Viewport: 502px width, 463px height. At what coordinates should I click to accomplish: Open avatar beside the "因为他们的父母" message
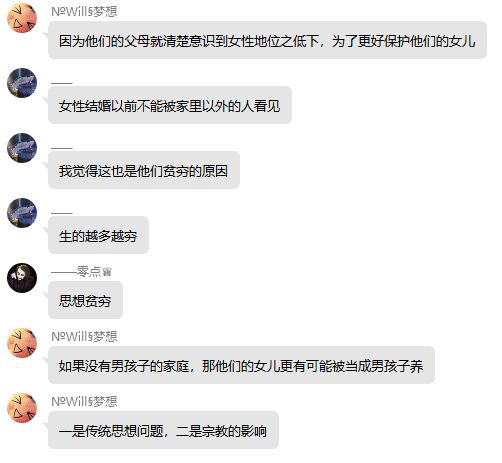tap(22, 18)
